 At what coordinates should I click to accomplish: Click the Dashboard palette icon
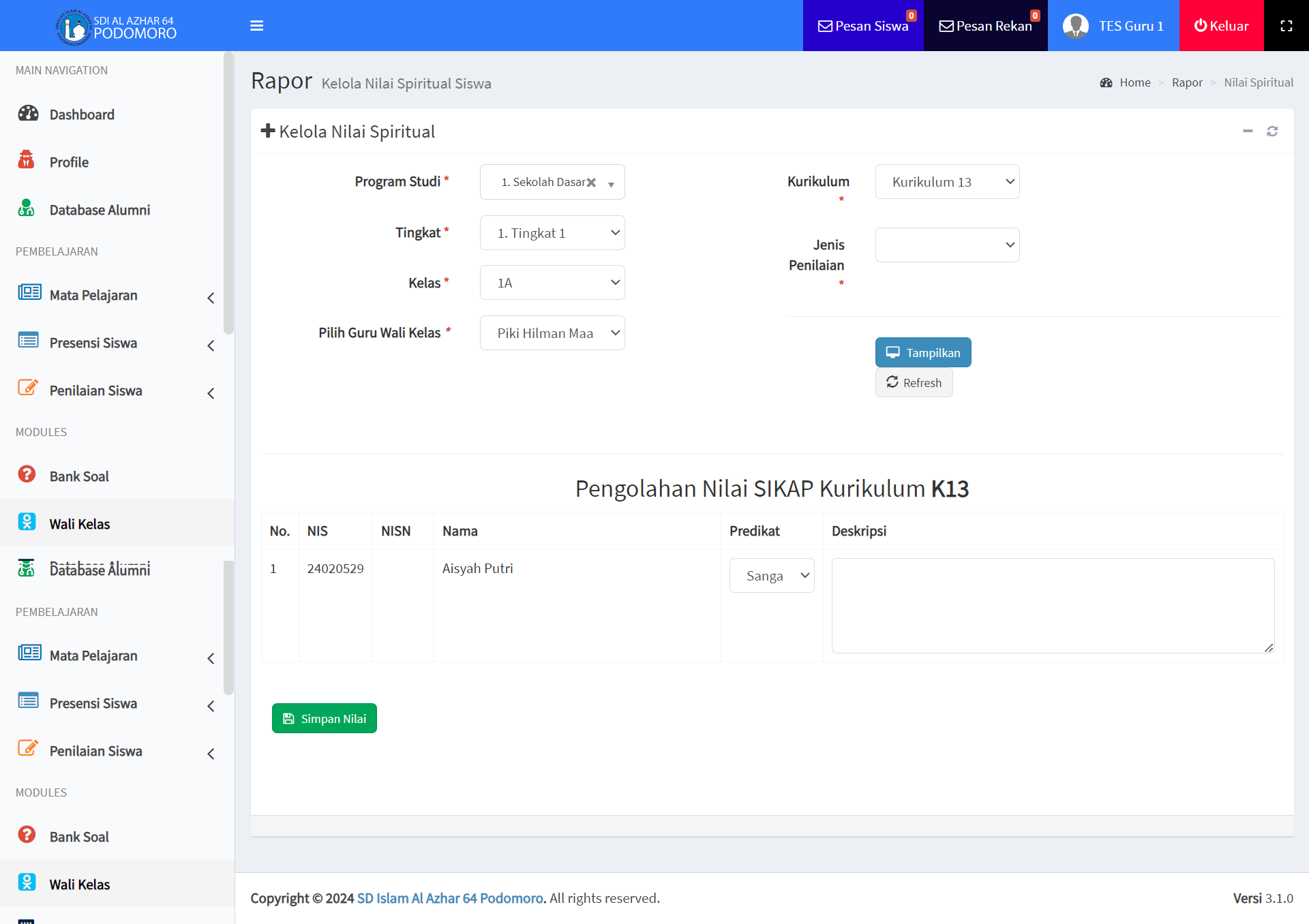(28, 114)
